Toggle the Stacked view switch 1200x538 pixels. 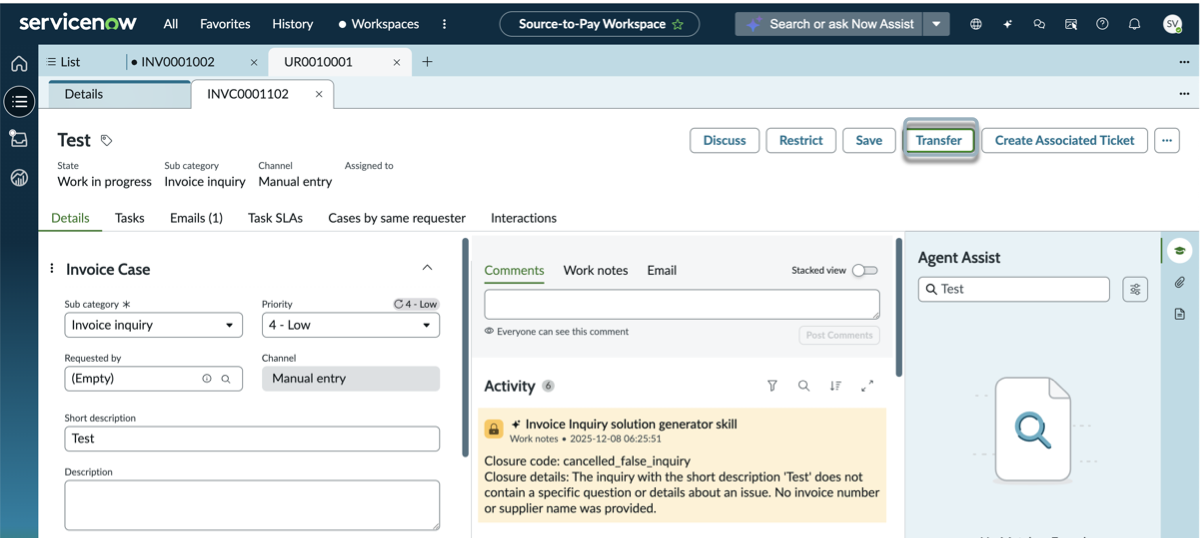coord(865,270)
